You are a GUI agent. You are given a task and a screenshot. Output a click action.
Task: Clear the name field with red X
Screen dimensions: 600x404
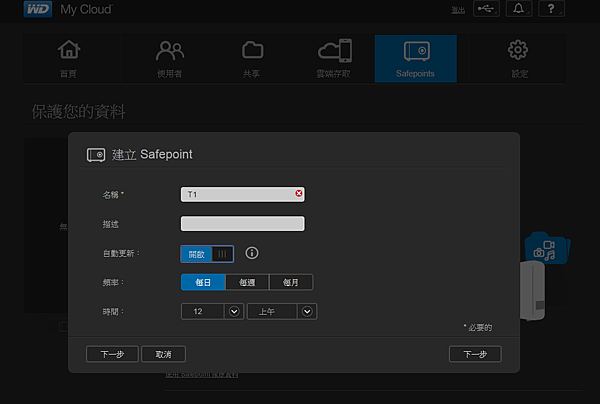point(298,194)
